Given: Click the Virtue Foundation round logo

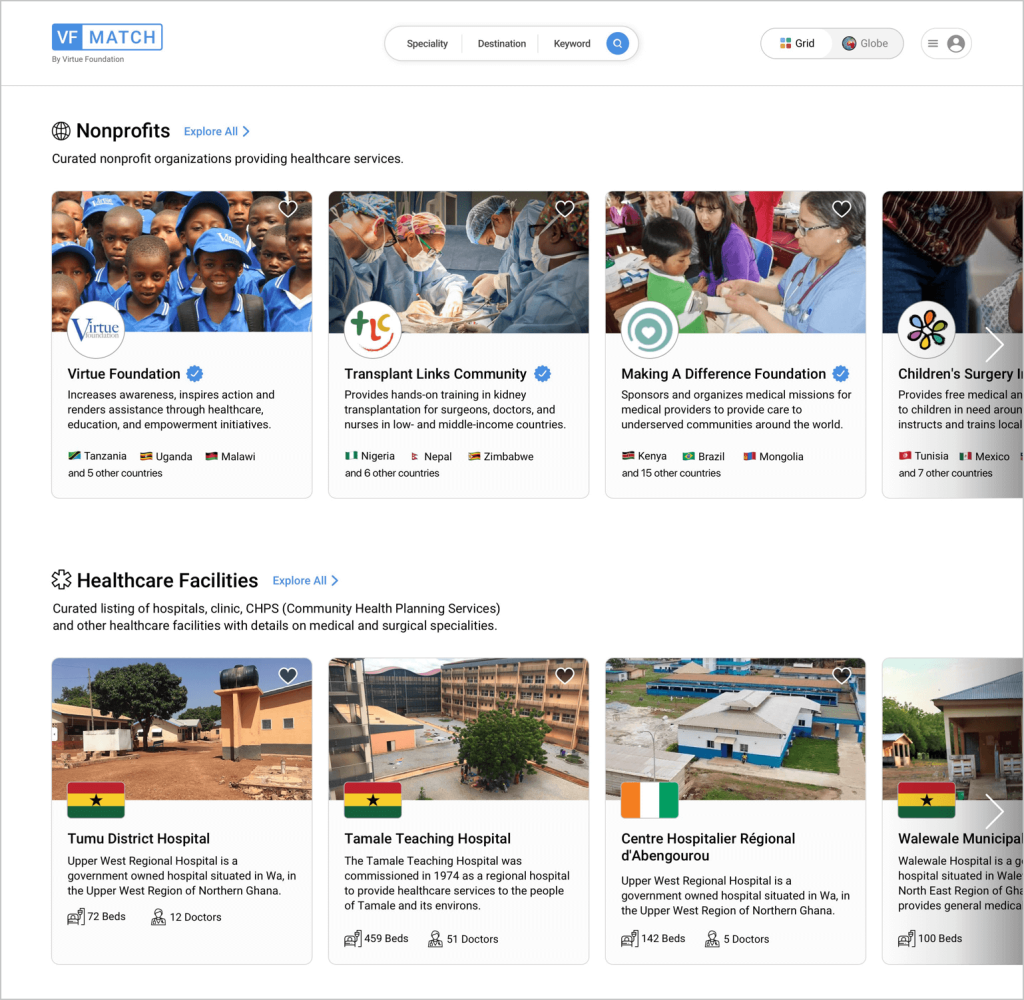Looking at the screenshot, I should [x=96, y=329].
